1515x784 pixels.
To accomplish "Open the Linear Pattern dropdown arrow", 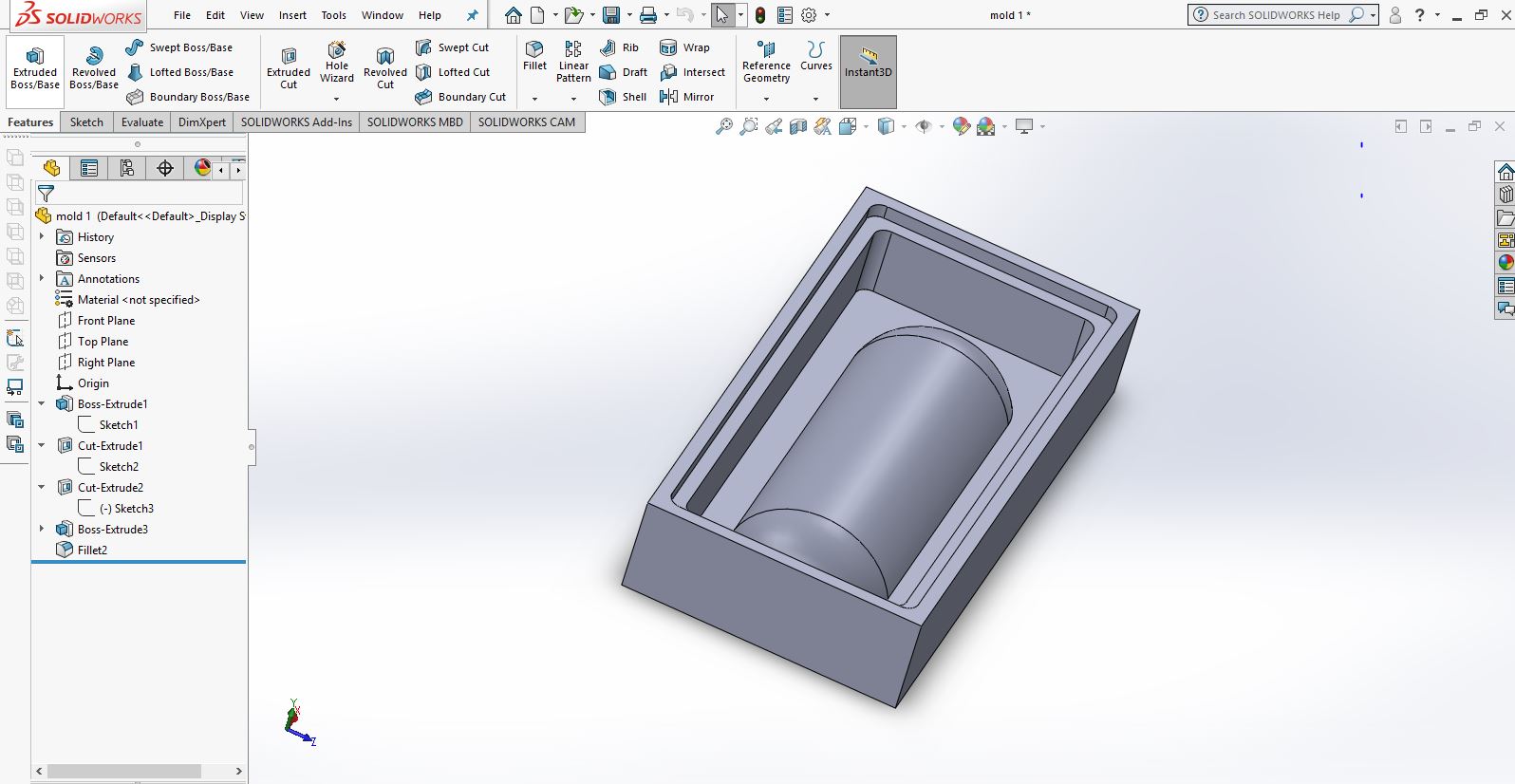I will click(573, 99).
